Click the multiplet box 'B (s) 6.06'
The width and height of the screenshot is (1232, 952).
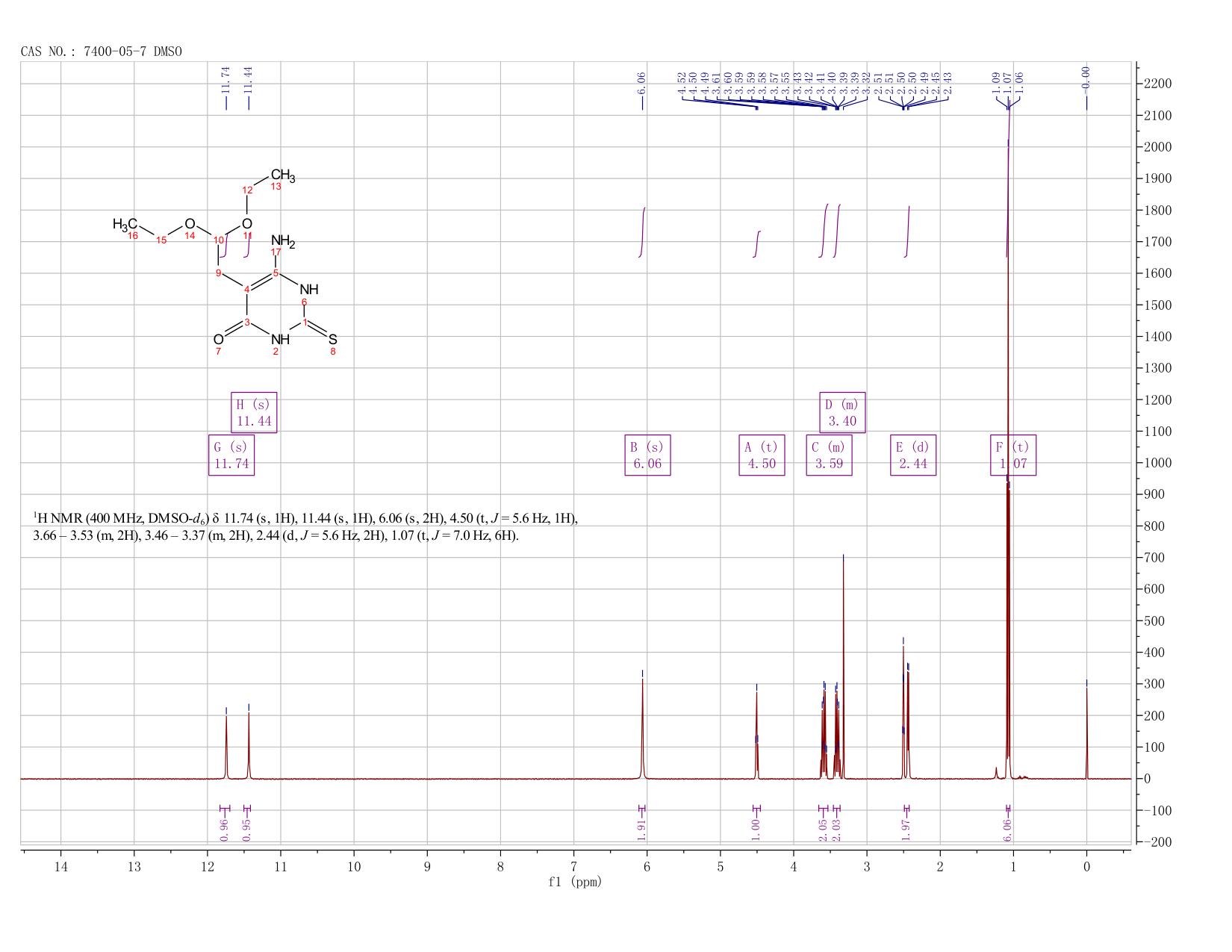[647, 455]
